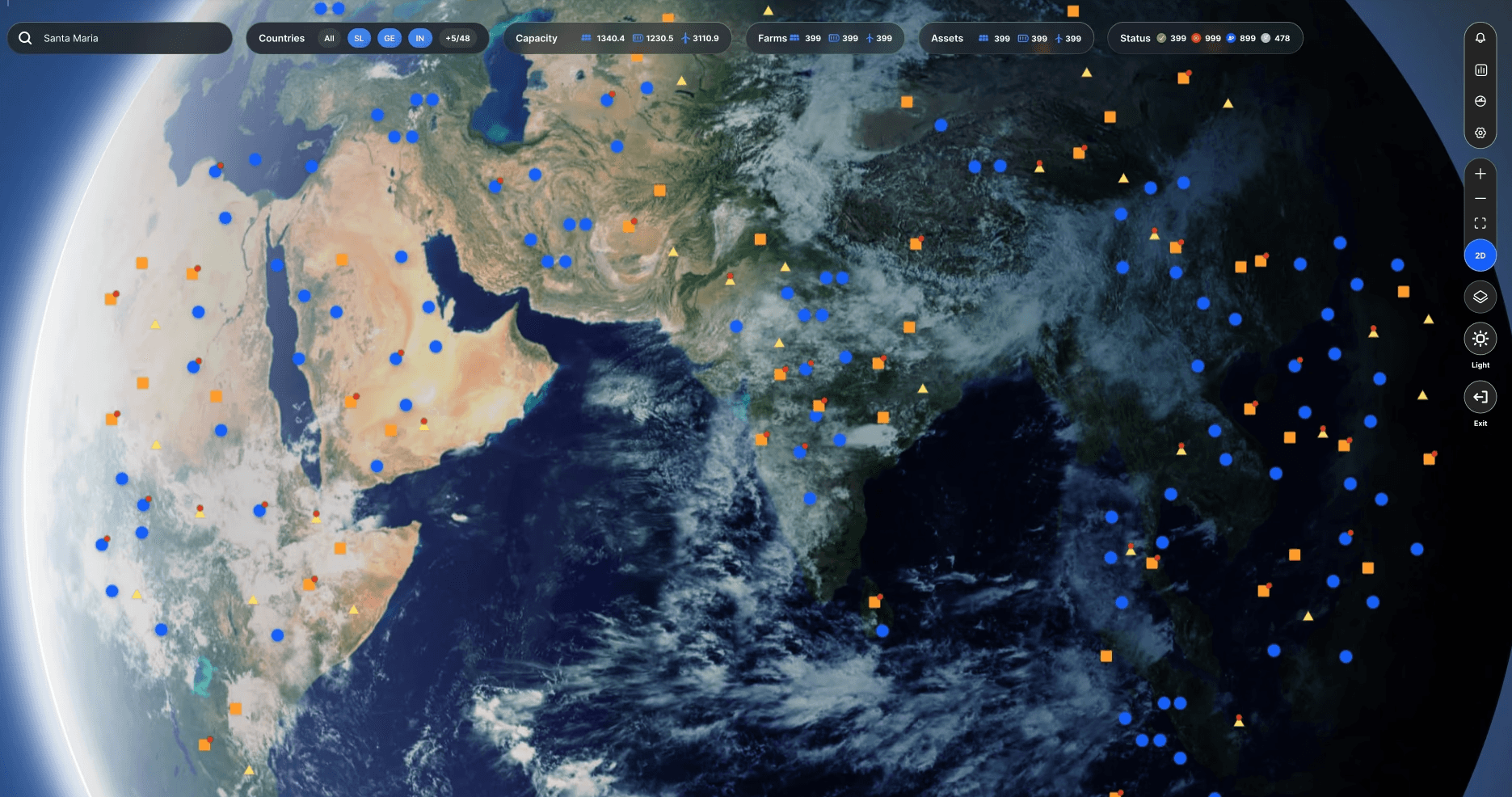
Task: Click the Countries label
Action: click(281, 38)
